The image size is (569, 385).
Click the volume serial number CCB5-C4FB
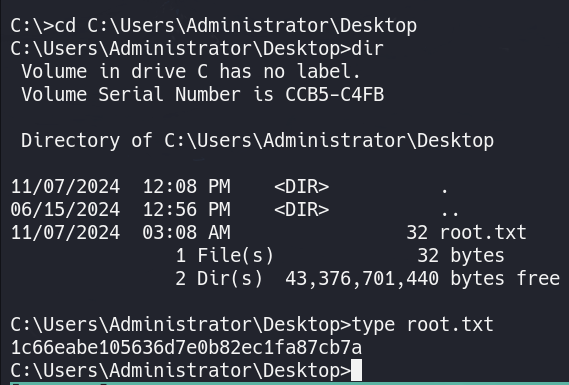(335, 94)
